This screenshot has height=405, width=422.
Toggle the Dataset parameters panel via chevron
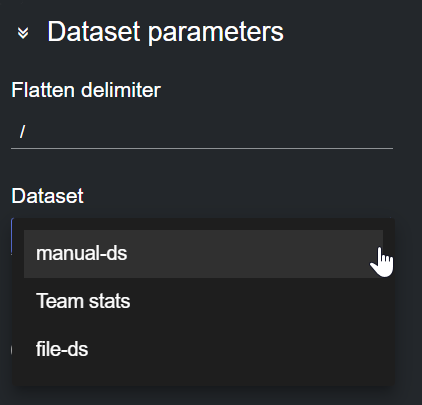pyautogui.click(x=23, y=33)
